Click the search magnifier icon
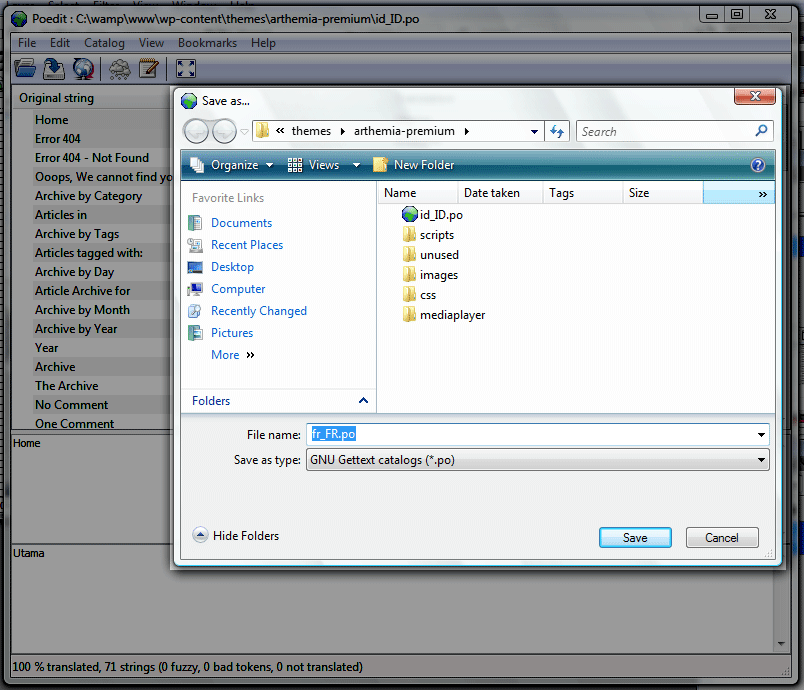 point(761,131)
